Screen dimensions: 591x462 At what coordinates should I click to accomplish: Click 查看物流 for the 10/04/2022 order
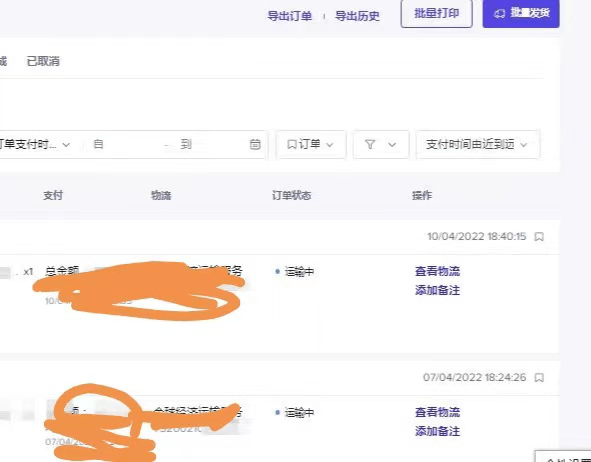(x=437, y=271)
